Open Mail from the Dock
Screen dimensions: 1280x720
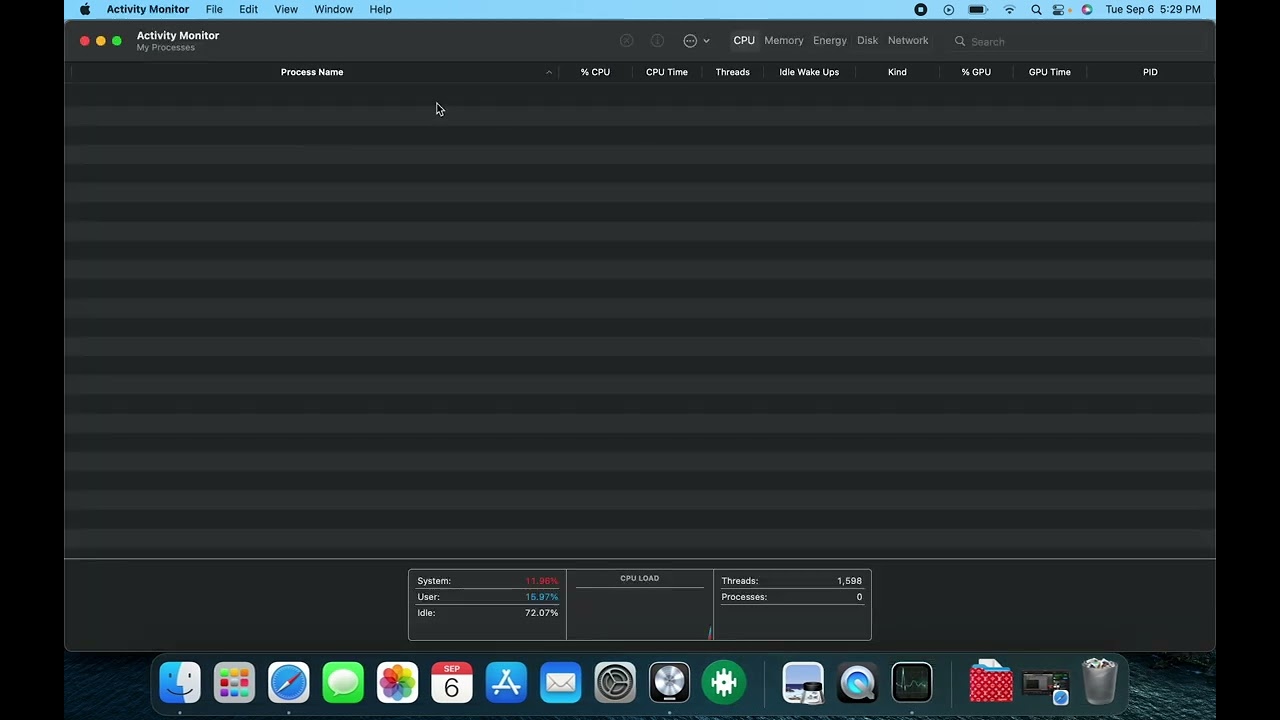point(560,683)
